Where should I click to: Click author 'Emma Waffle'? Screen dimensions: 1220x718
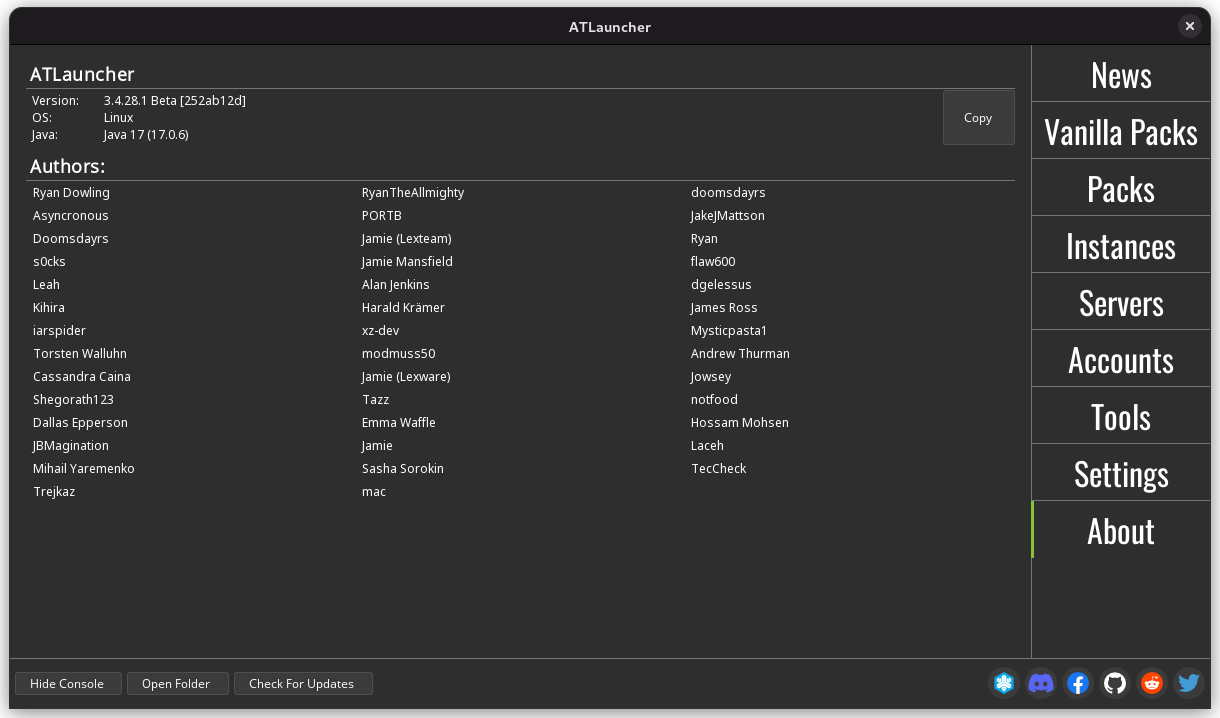click(x=399, y=423)
